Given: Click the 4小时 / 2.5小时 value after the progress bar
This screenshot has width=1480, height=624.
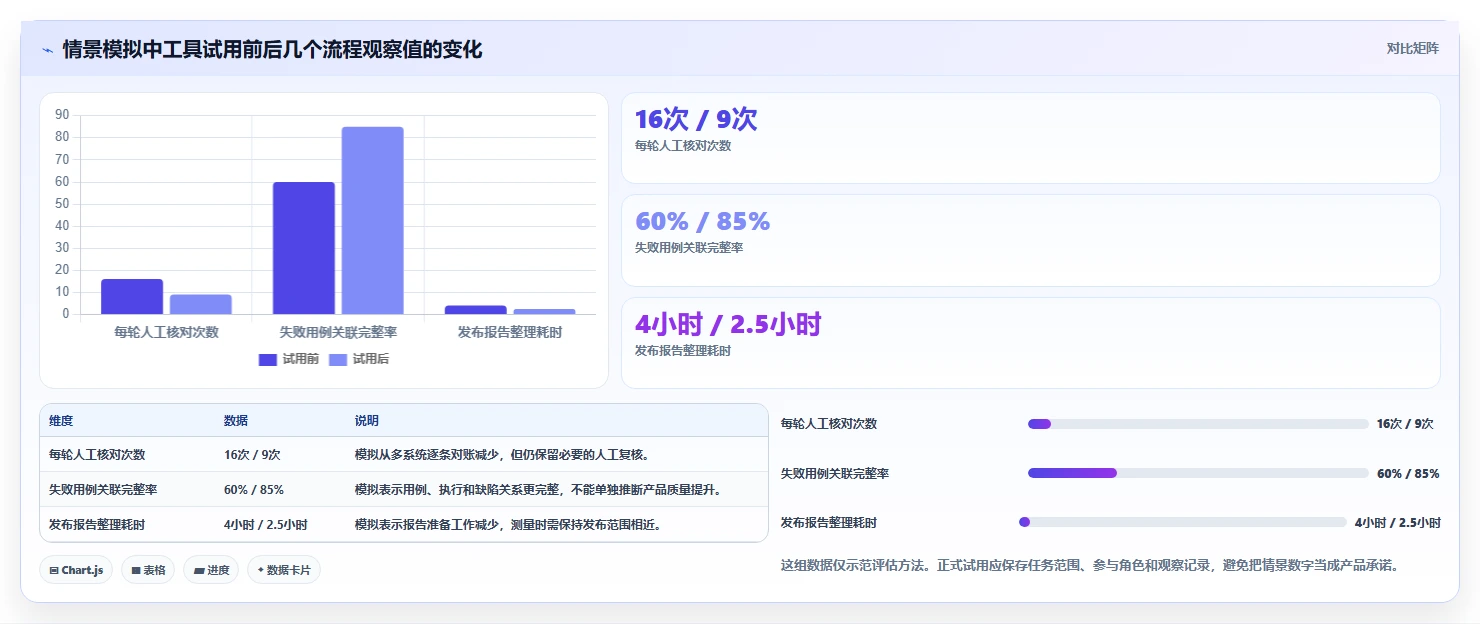Looking at the screenshot, I should tap(1398, 522).
